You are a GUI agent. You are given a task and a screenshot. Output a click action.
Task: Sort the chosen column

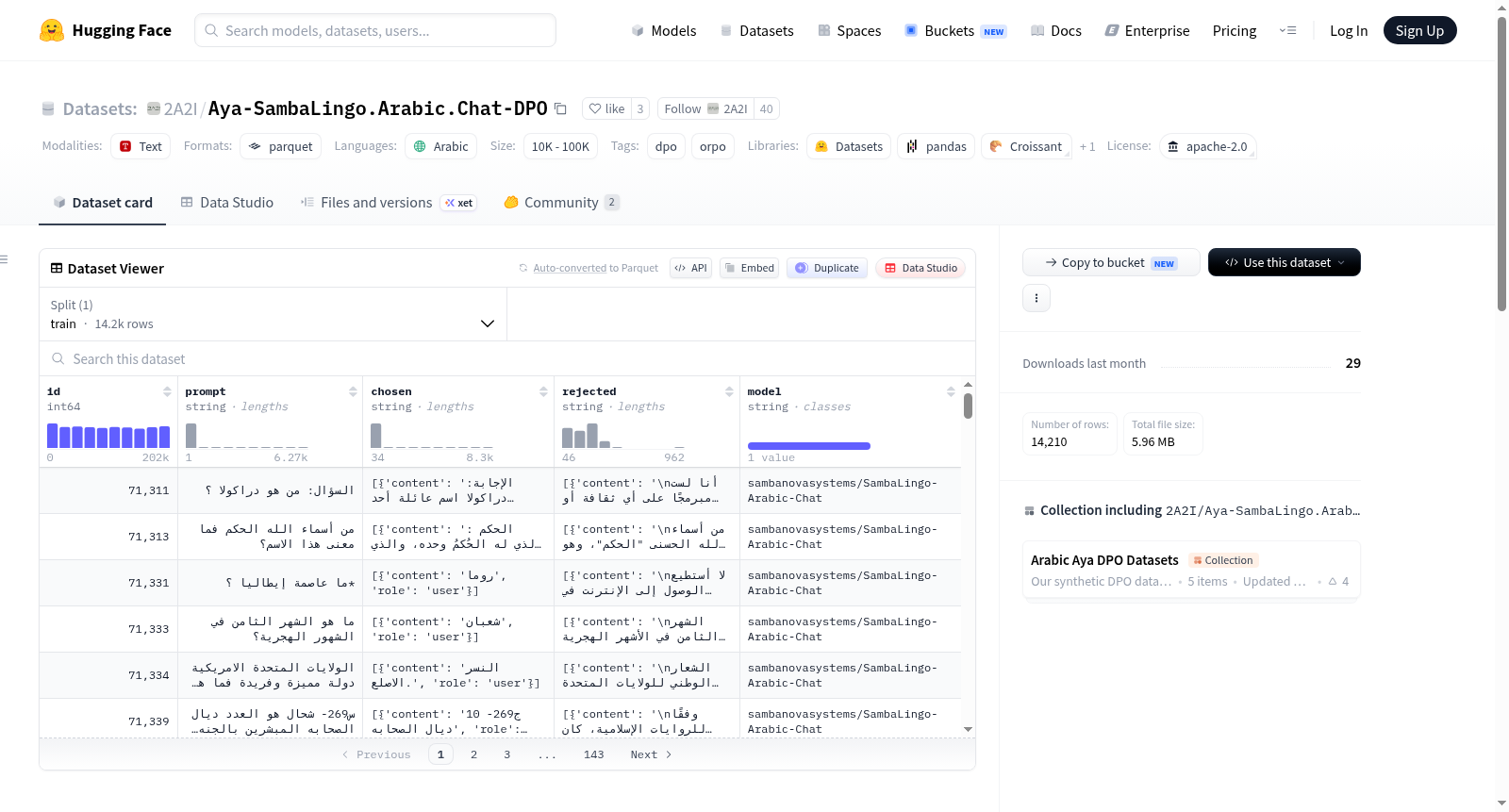[543, 391]
